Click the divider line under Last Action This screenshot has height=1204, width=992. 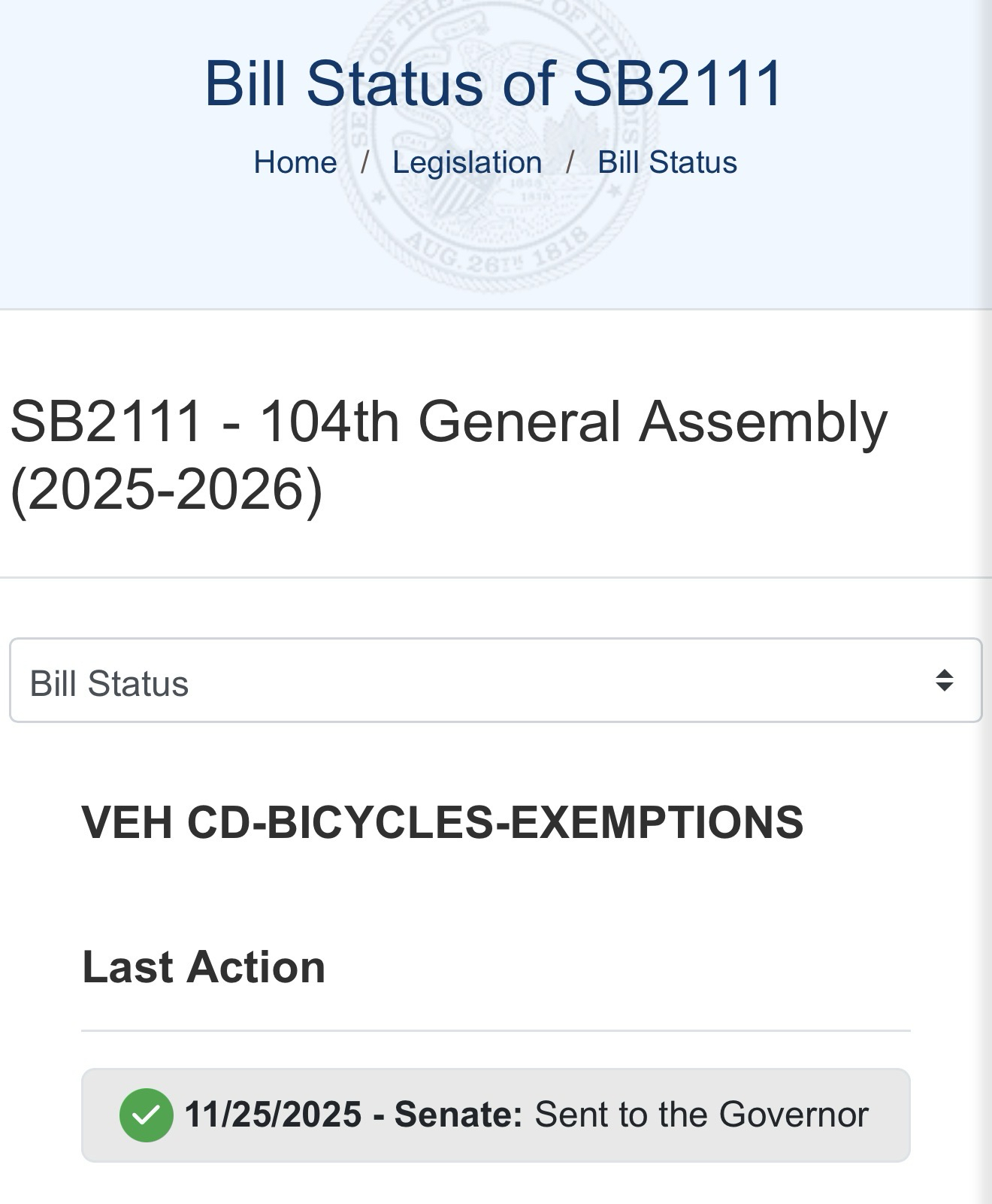(x=495, y=1030)
